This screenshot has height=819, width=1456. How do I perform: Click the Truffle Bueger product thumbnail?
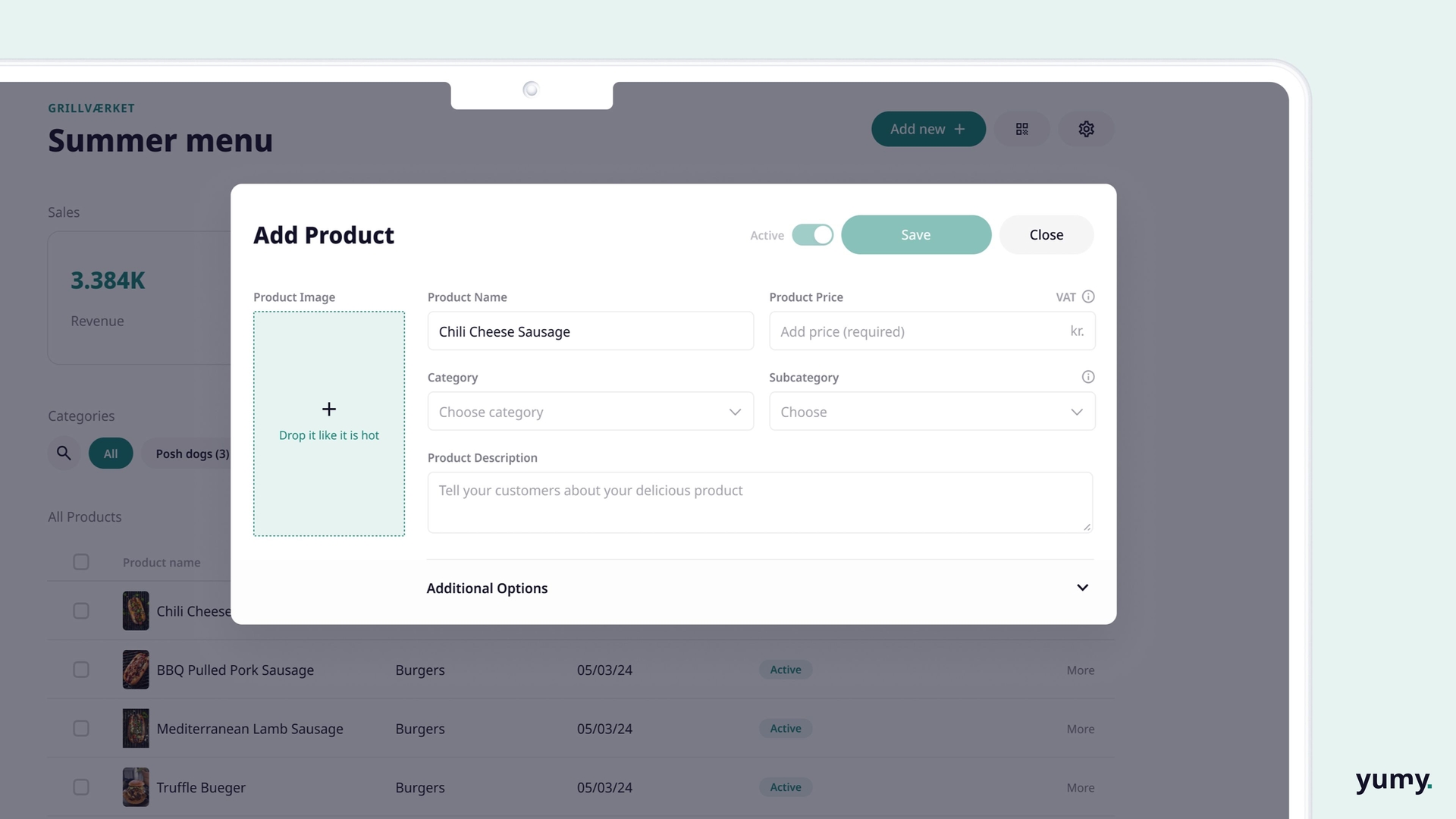136,787
